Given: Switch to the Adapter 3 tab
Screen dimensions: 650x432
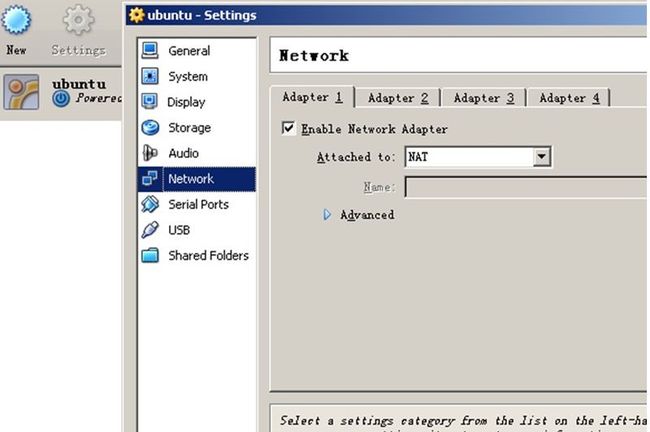Looking at the screenshot, I should [484, 98].
